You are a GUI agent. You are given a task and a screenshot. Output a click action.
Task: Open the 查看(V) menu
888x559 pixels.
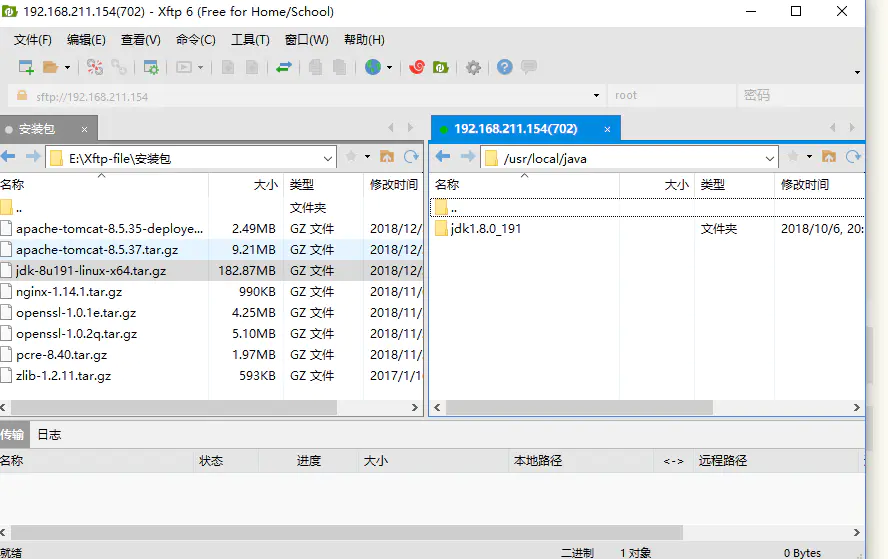pos(140,40)
